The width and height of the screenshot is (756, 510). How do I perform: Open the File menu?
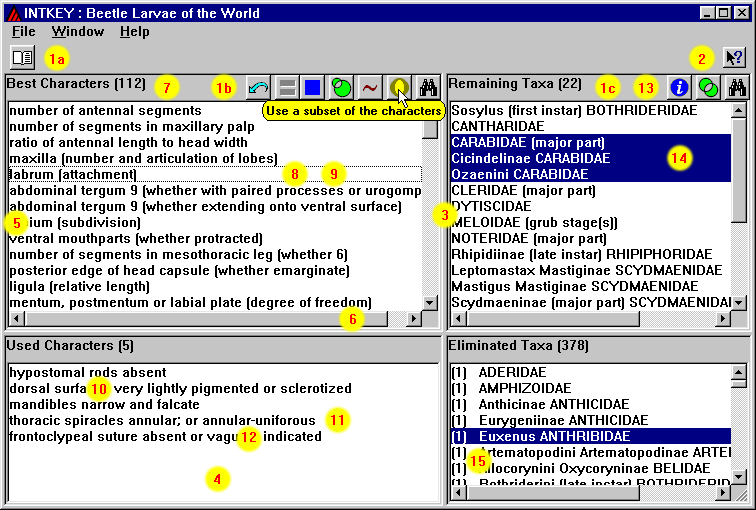pos(24,32)
